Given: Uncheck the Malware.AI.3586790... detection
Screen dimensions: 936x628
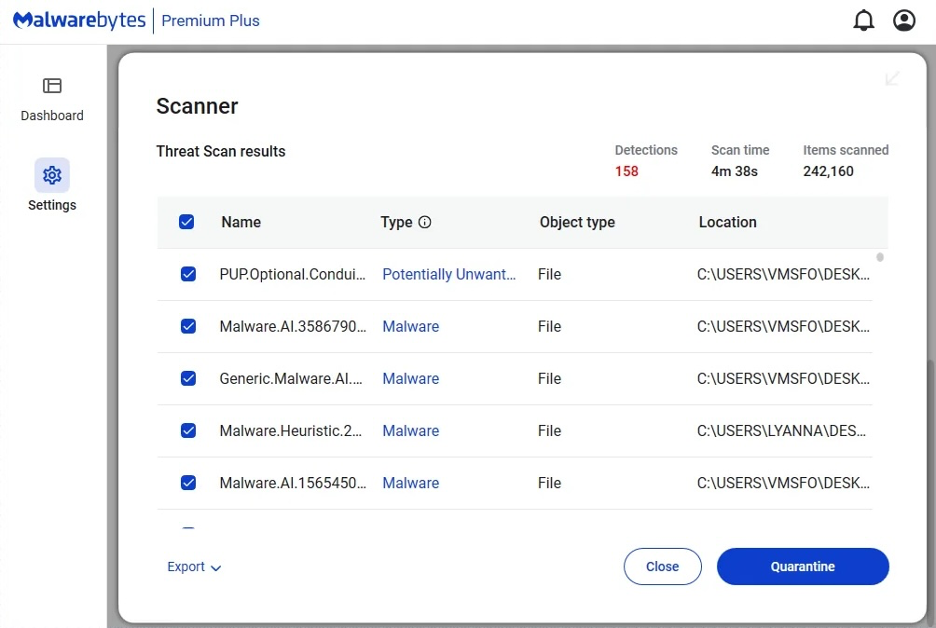Looking at the screenshot, I should coord(188,327).
